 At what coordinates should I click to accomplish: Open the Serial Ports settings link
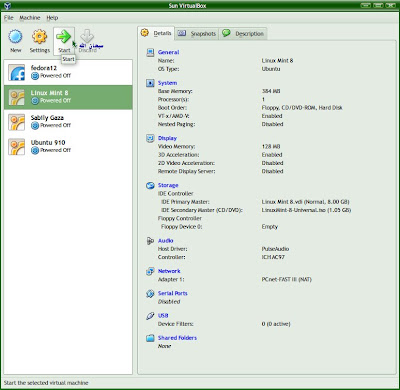tap(173, 293)
